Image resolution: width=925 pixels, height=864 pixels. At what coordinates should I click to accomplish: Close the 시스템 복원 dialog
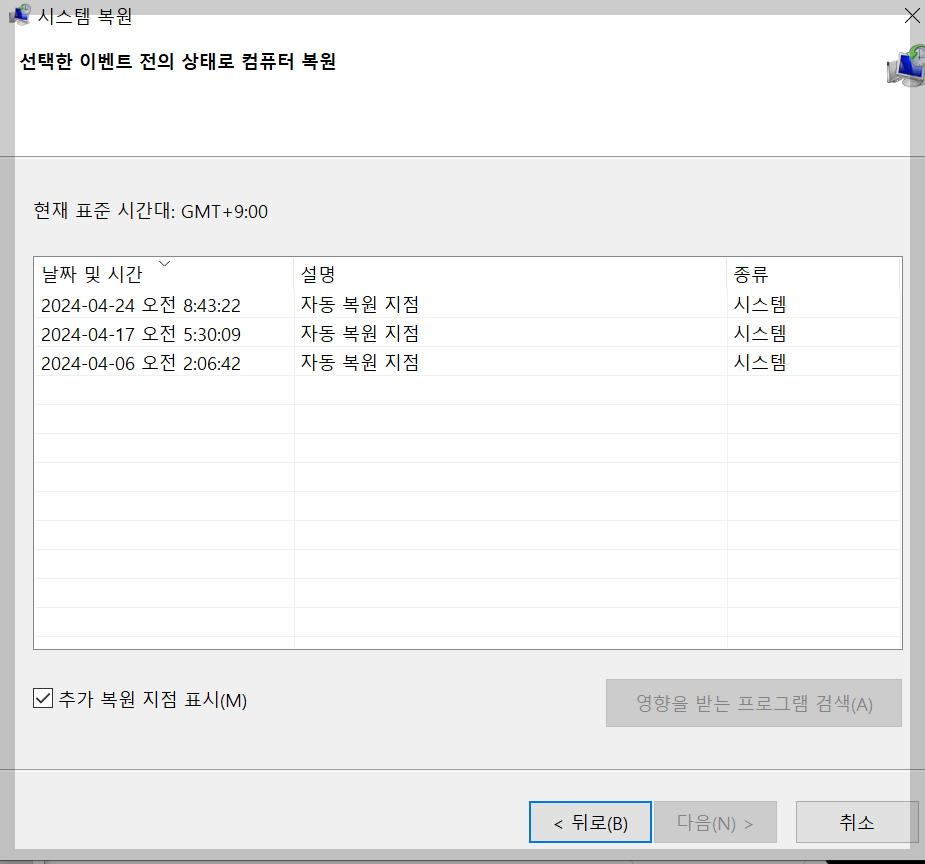pos(911,16)
